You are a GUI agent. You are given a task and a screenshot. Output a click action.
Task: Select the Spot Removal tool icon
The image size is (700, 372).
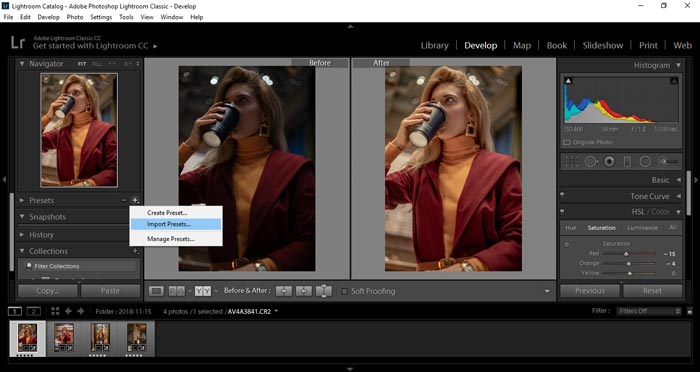[x=591, y=162]
